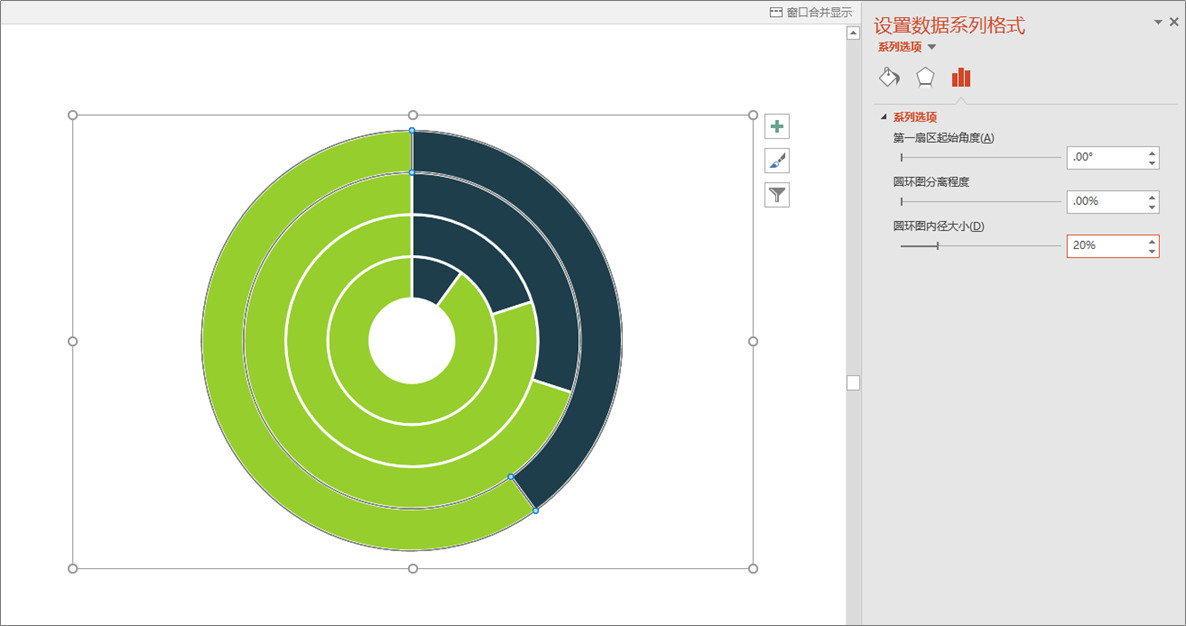Open the Chart Filters funnel button
Viewport: 1186px width, 626px height.
click(x=777, y=195)
